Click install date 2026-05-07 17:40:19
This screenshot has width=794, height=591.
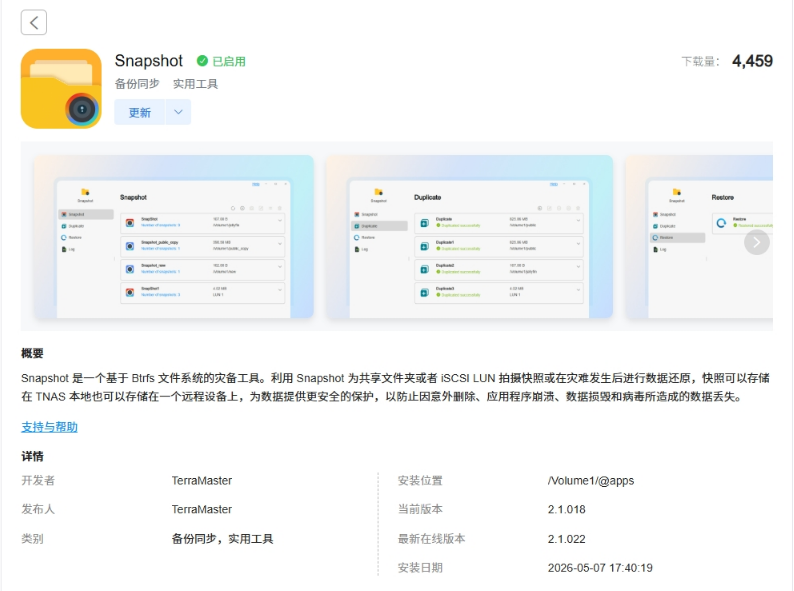tap(600, 568)
